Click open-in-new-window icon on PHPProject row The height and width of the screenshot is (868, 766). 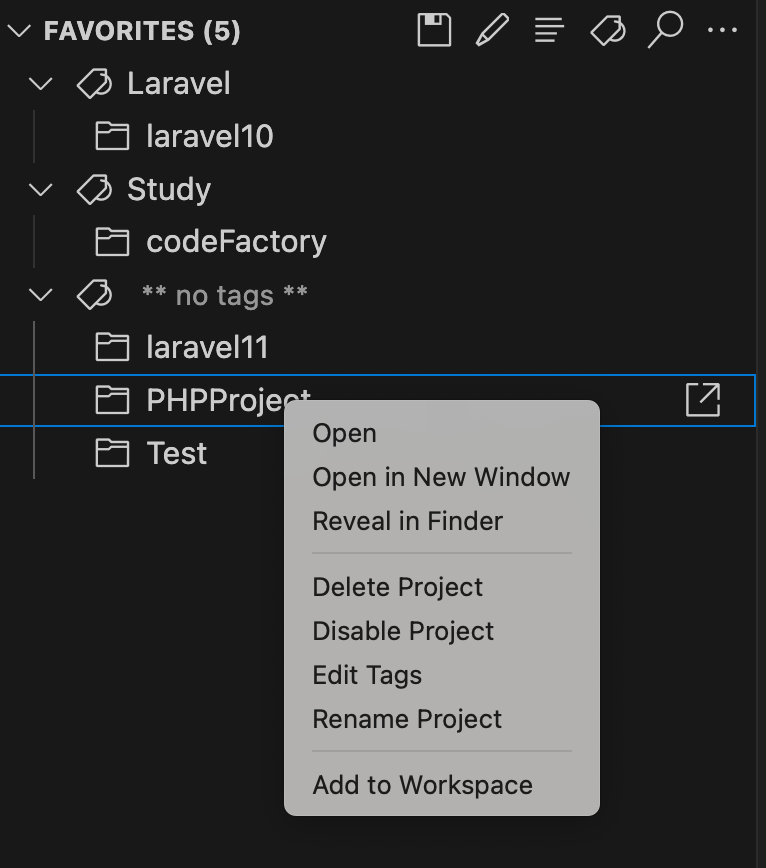click(703, 400)
